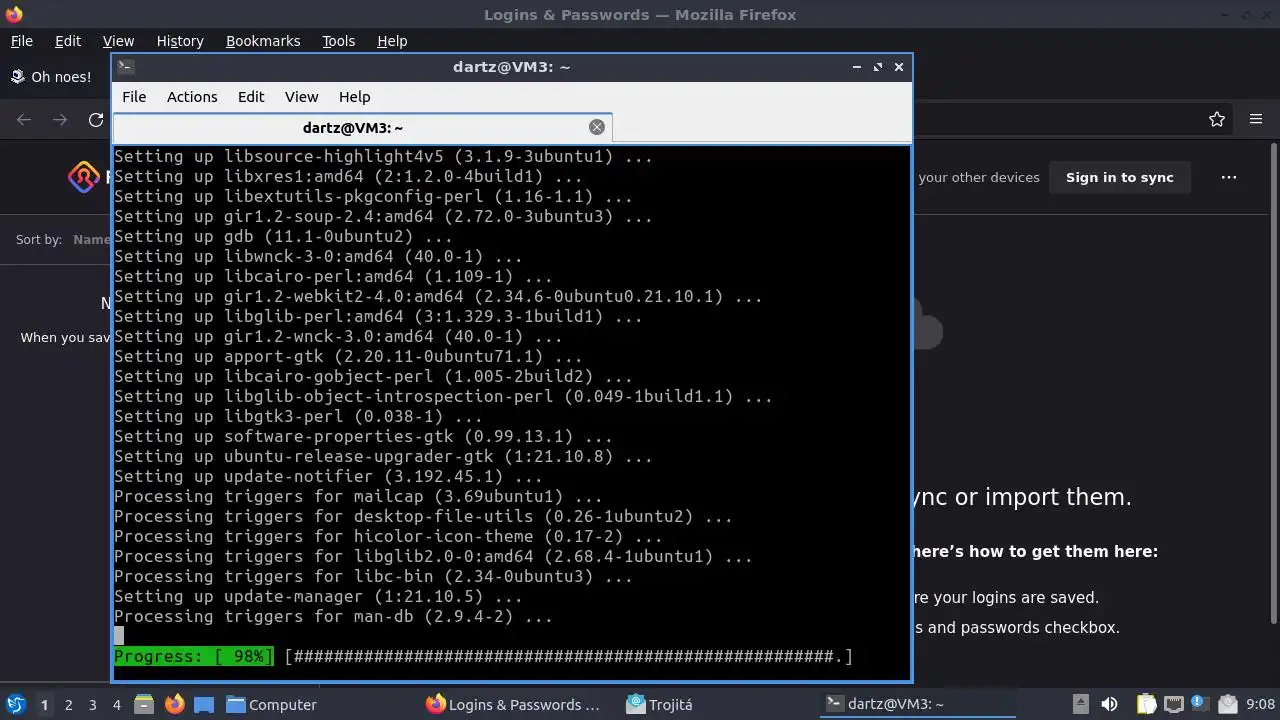This screenshot has height=720, width=1280.
Task: Click 'Setting up libgtk3-perl' terminal line
Action: 298,416
